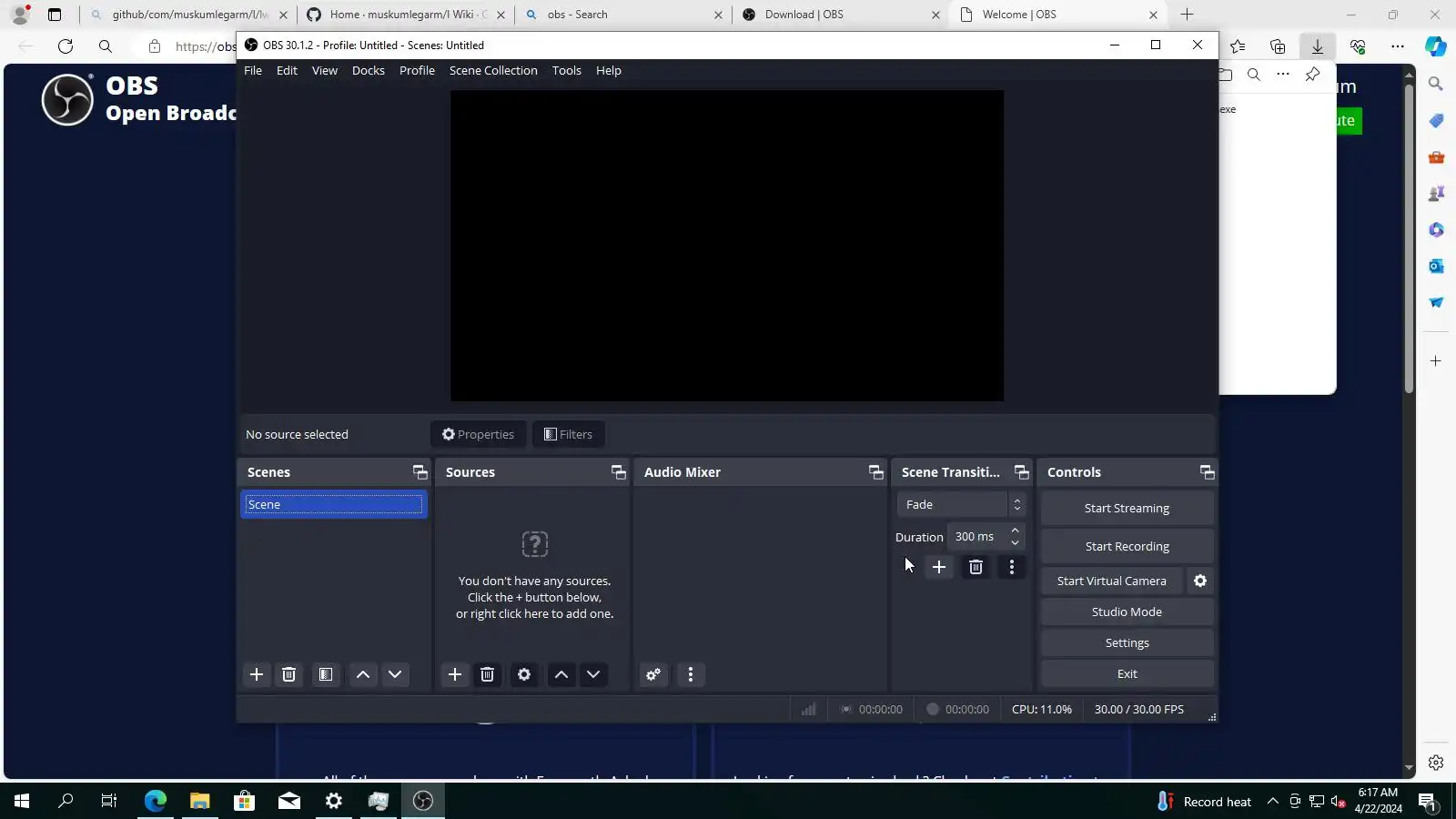Click the Exit button in Controls

coord(1127,674)
